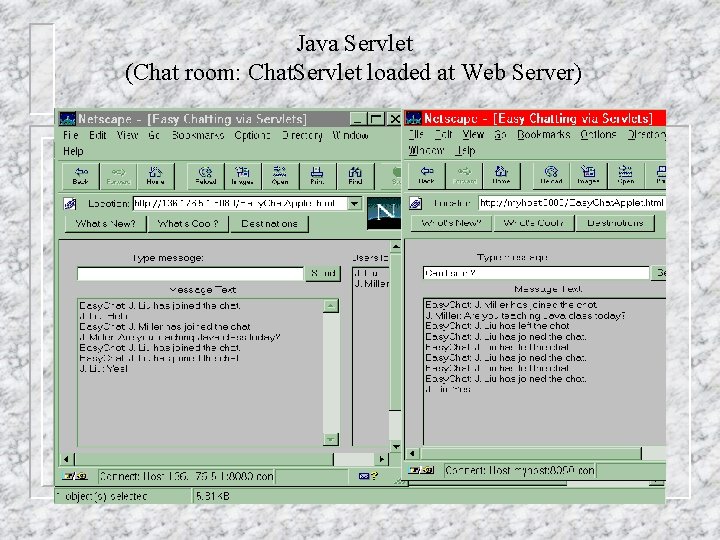Click Destinations in the right window
This screenshot has height=540, width=720.
pos(615,223)
